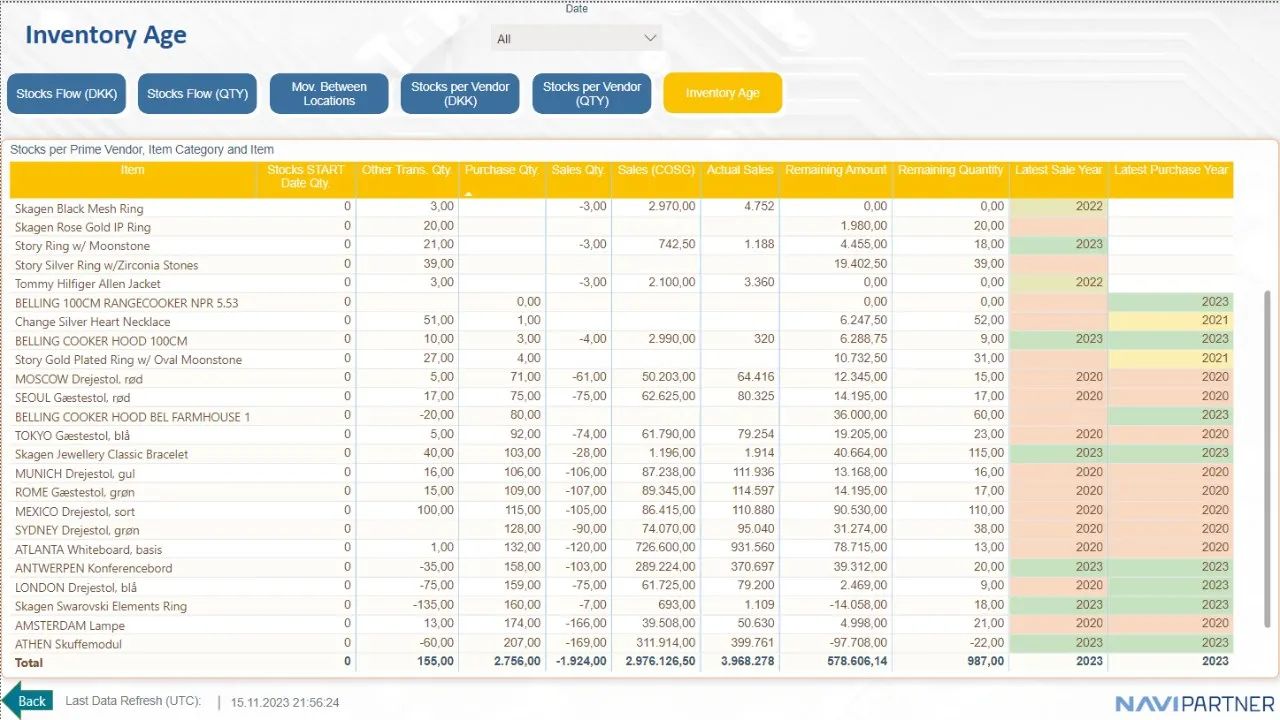Switch to Stocks Flow (DKK) page

coord(67,94)
